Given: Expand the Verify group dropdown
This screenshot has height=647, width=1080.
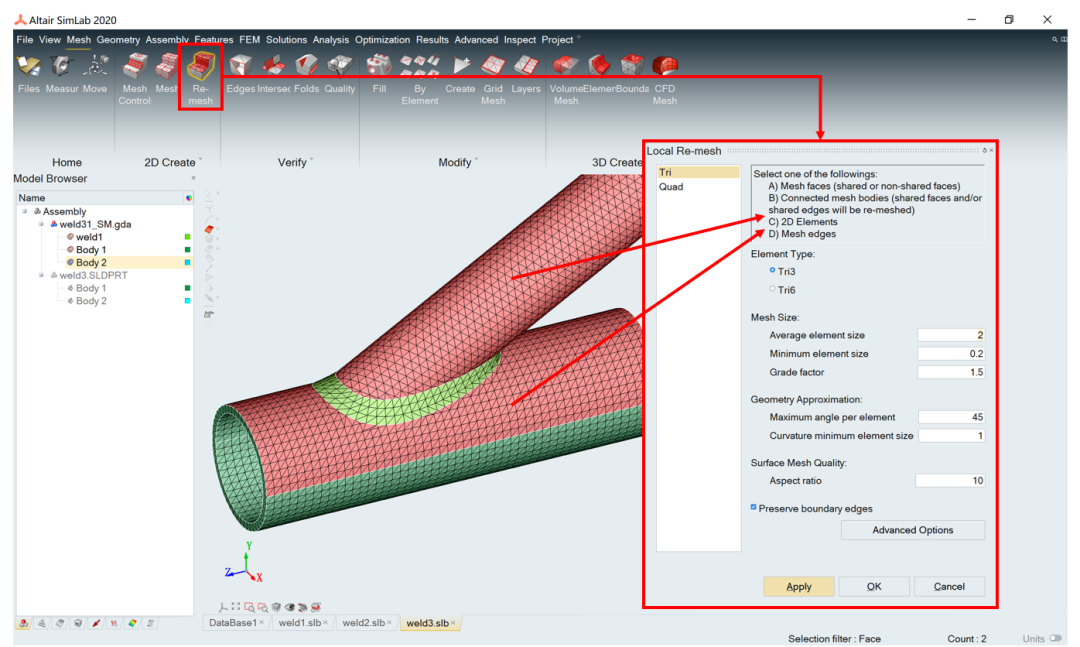Looking at the screenshot, I should point(311,161).
